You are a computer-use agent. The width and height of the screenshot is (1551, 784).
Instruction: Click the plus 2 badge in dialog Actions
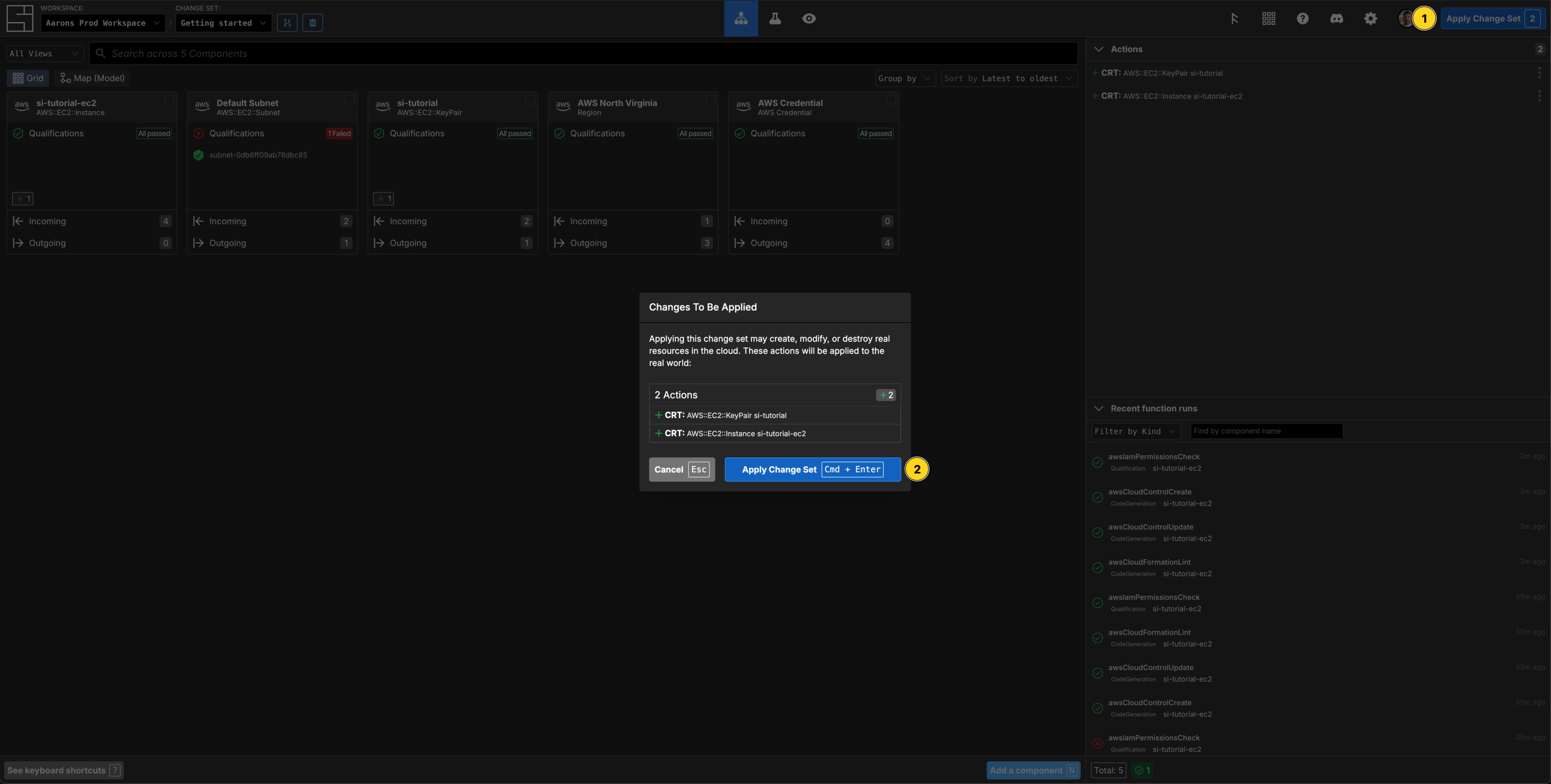click(x=886, y=395)
